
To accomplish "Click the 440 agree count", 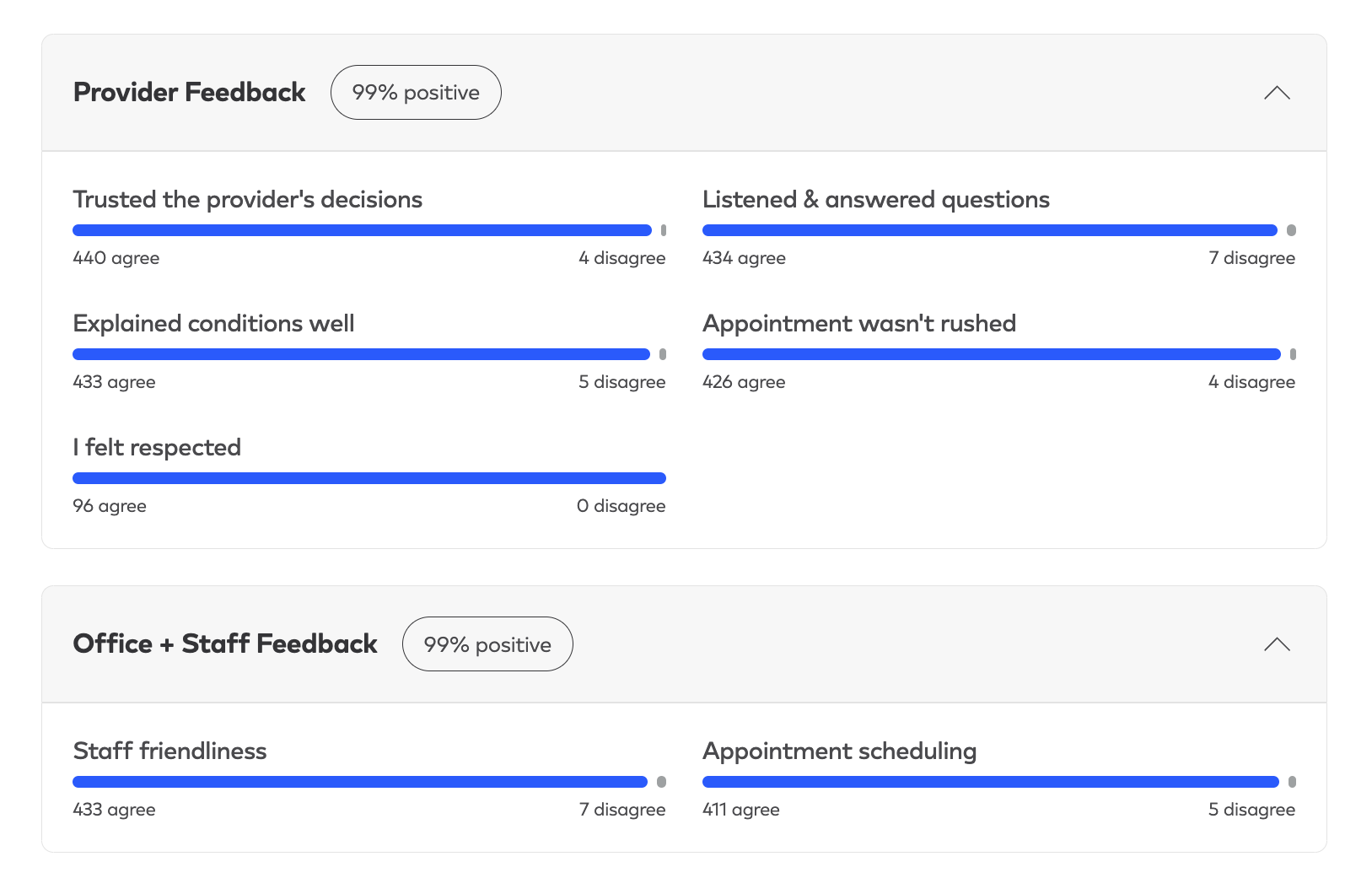I will point(116,258).
